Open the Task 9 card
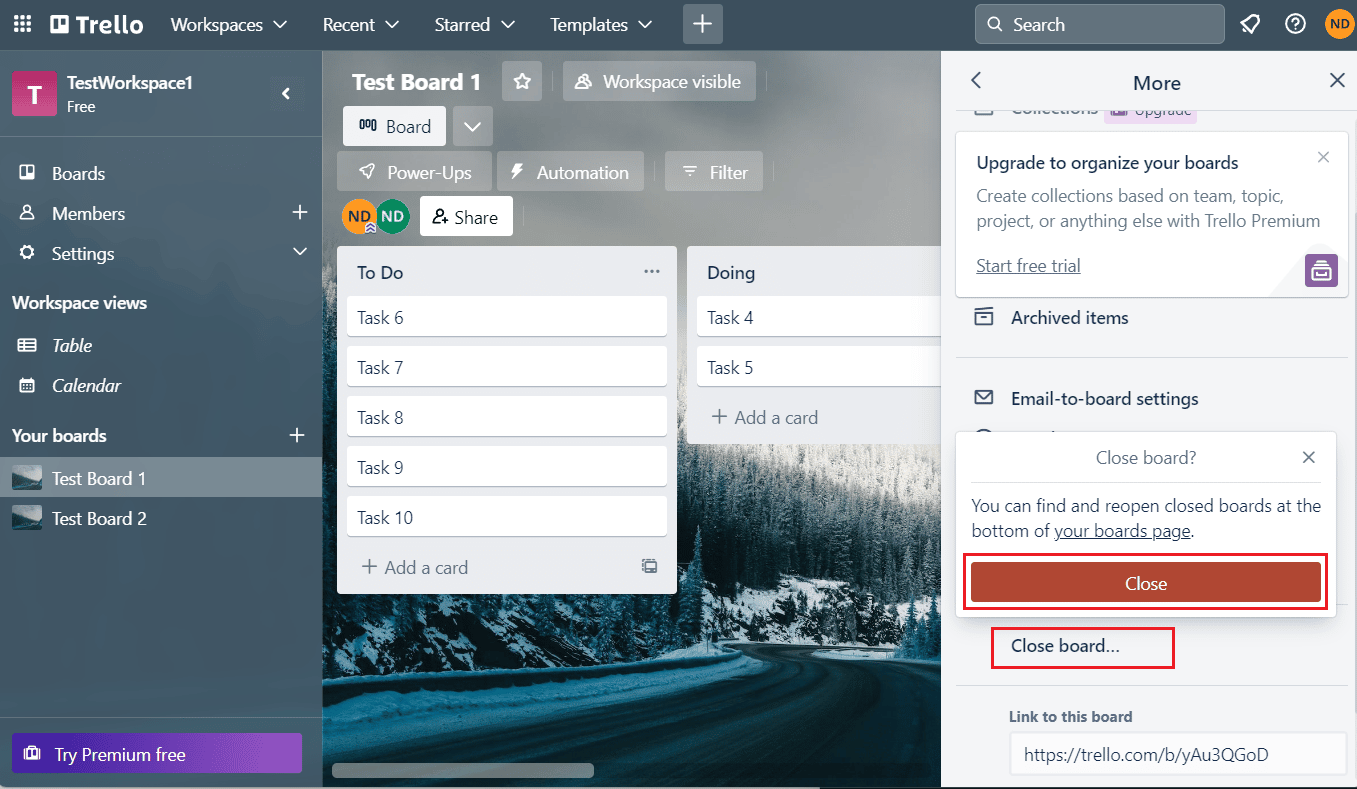 pos(507,467)
